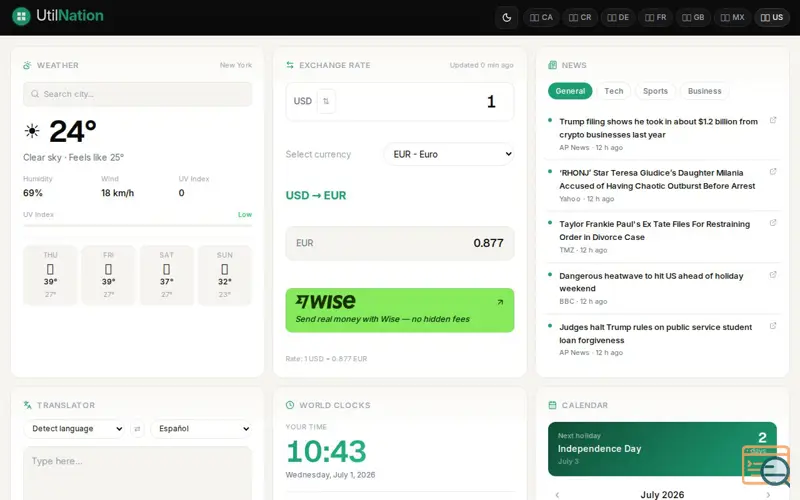Open the EUR - Euro currency dropdown
The height and width of the screenshot is (500, 800).
(448, 154)
